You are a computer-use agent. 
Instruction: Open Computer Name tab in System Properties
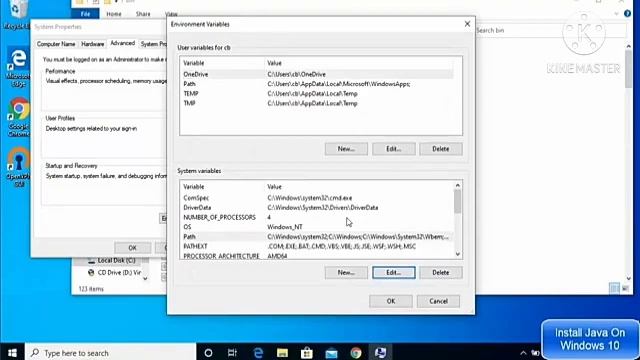pos(56,44)
